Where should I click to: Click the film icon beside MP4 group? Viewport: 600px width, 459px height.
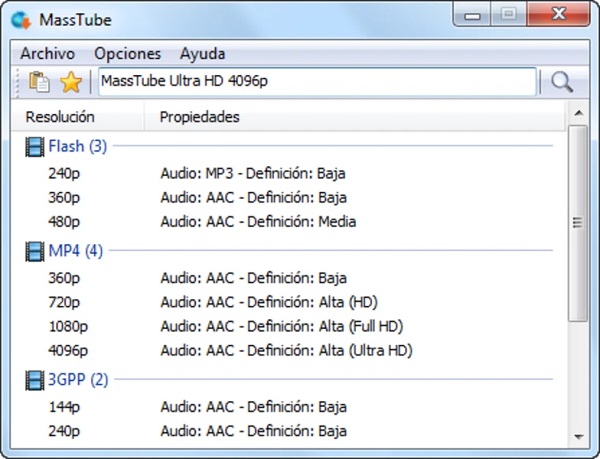(34, 251)
